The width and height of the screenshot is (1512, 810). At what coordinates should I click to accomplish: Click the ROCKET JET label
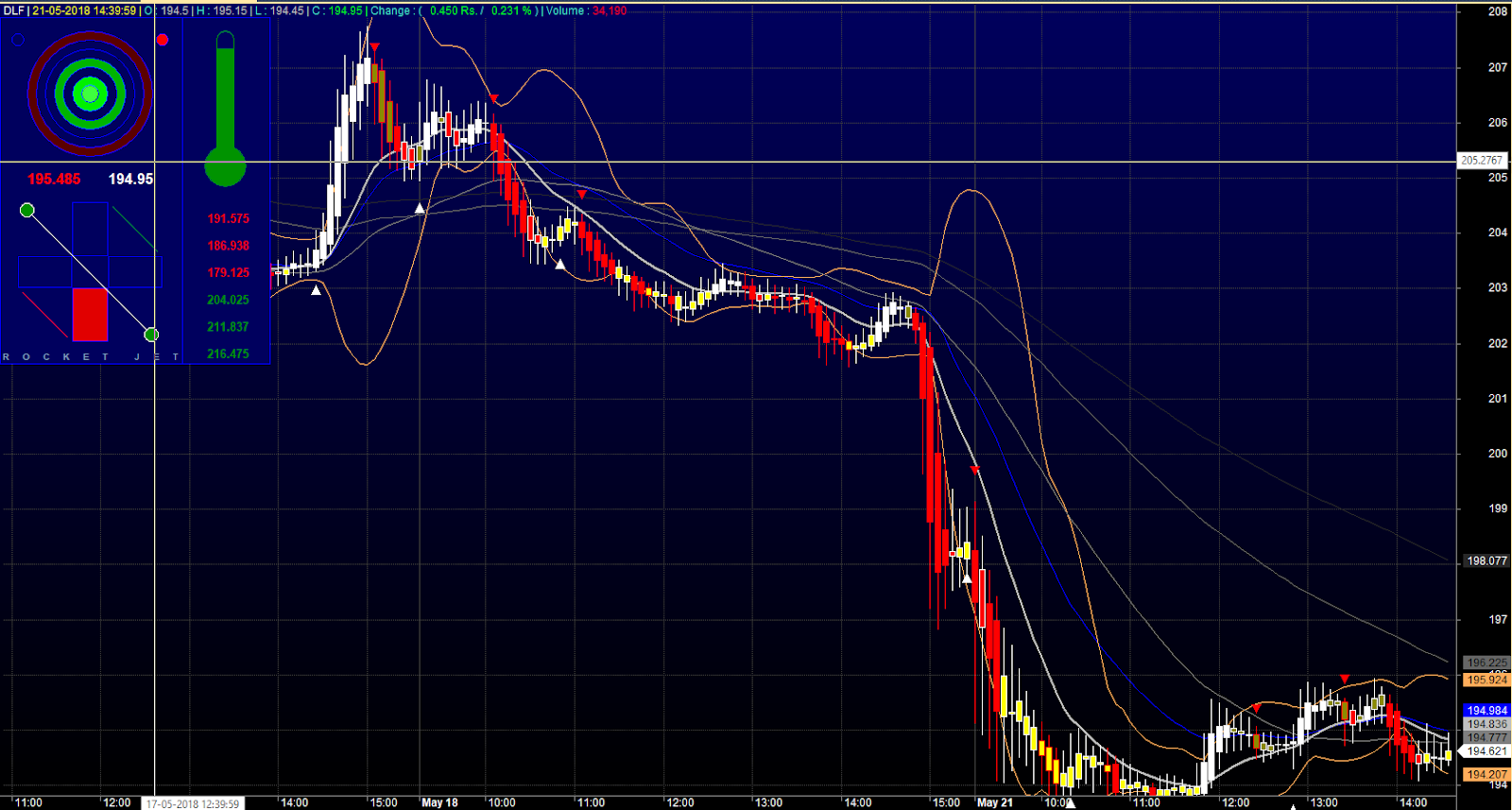click(91, 357)
